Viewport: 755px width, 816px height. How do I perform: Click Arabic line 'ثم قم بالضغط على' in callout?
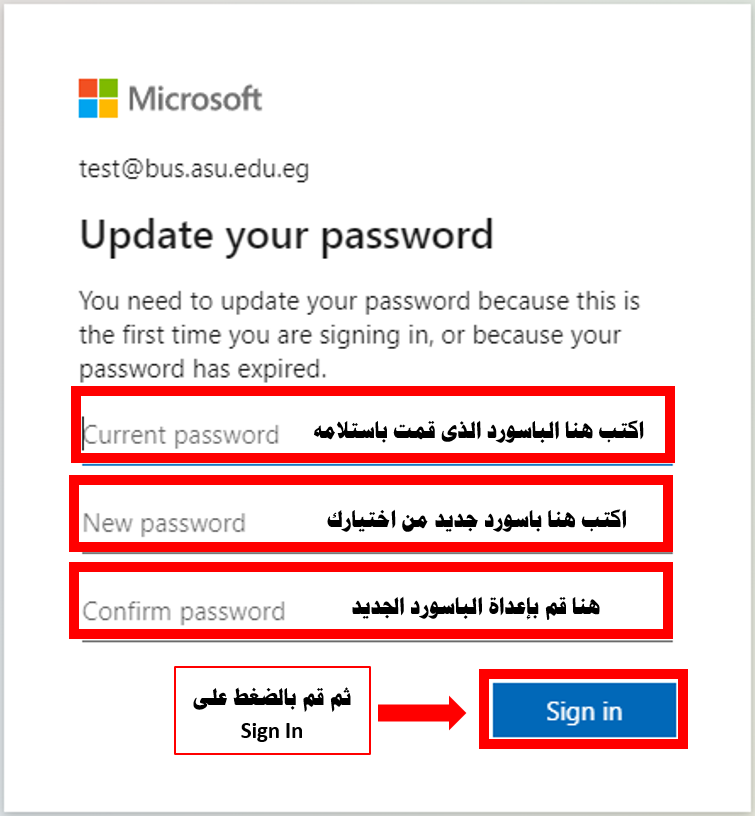pyautogui.click(x=272, y=697)
